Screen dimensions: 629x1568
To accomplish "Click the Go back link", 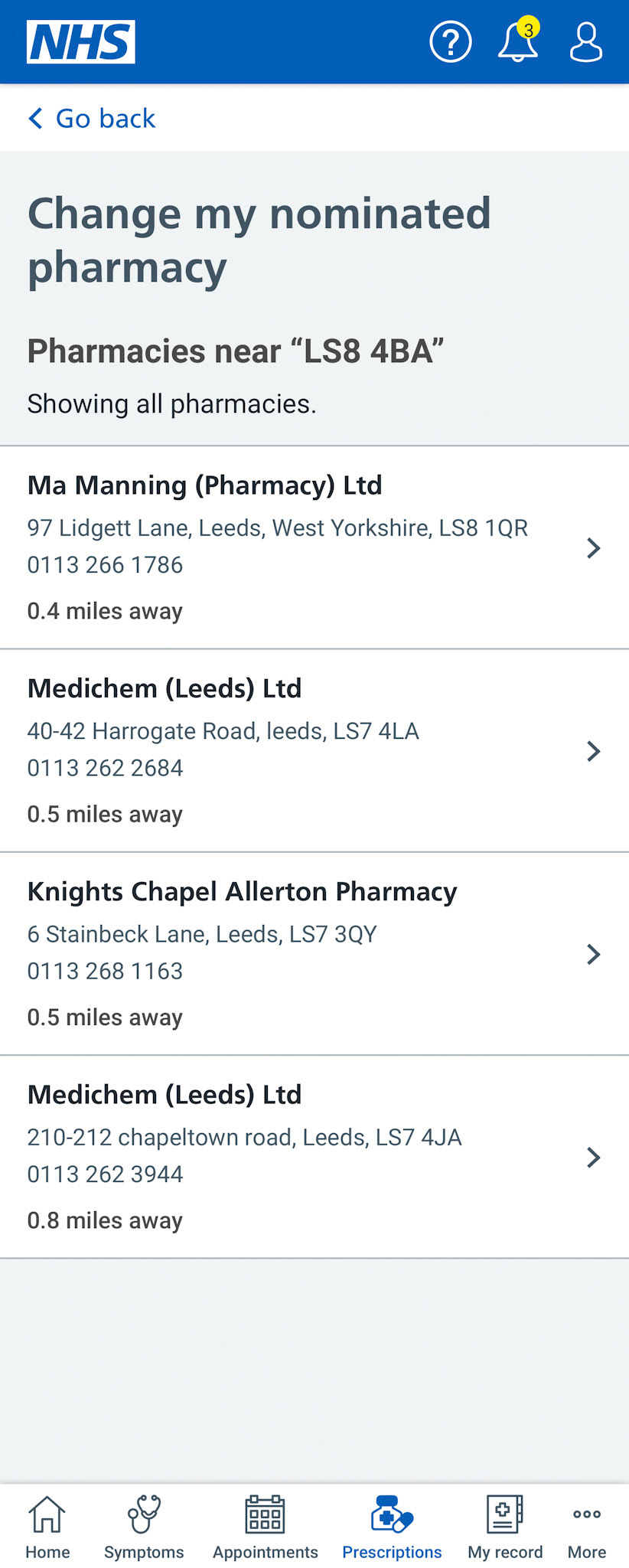I will click(92, 119).
